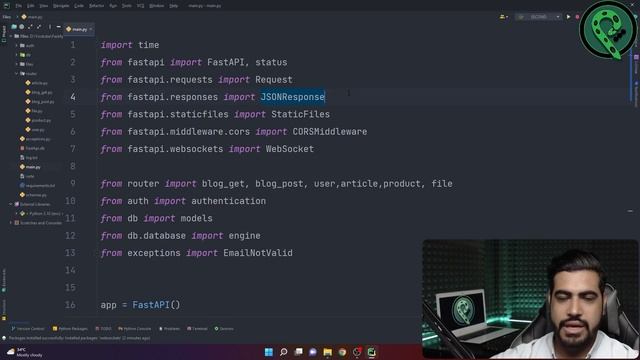This screenshot has height=360, width=640.
Task: Expand the db folder
Action: [x=17, y=55]
